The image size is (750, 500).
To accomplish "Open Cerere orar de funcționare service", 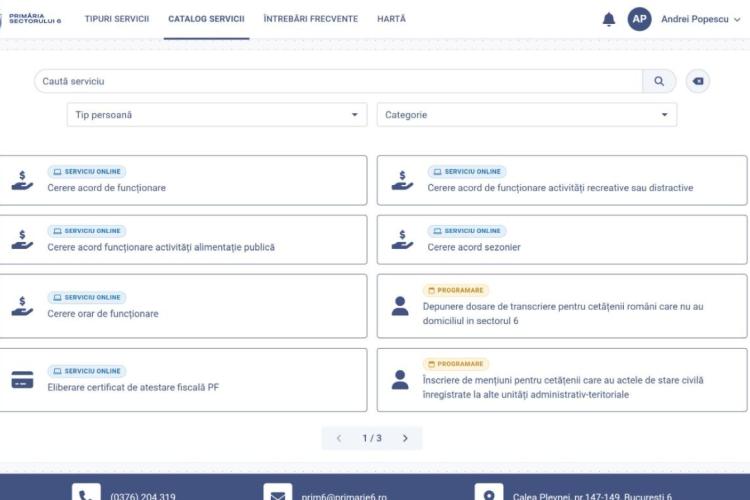I will [x=183, y=306].
